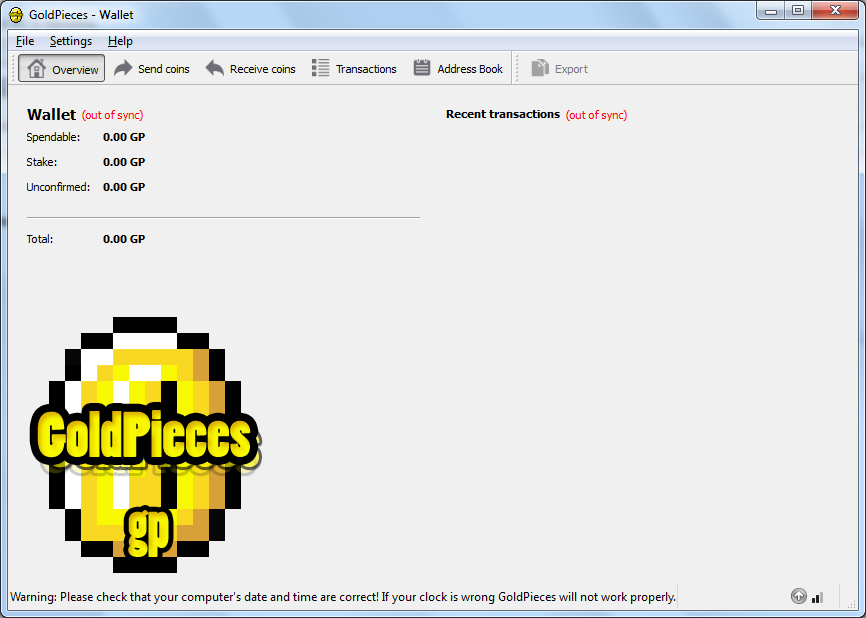Image resolution: width=866 pixels, height=618 pixels.
Task: Open the Help menu
Action: click(120, 41)
